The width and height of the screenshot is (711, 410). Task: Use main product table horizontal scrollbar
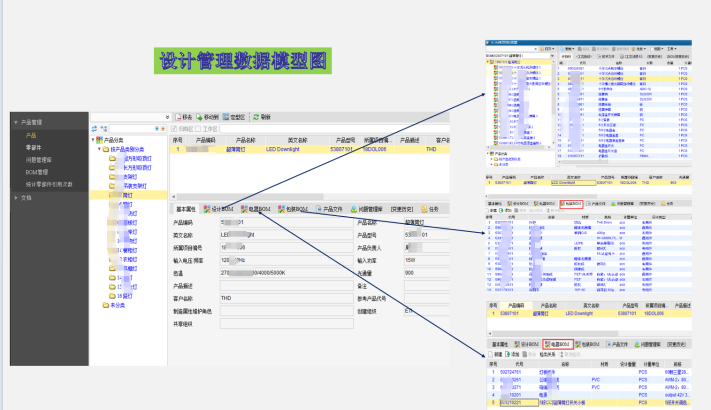(250, 197)
